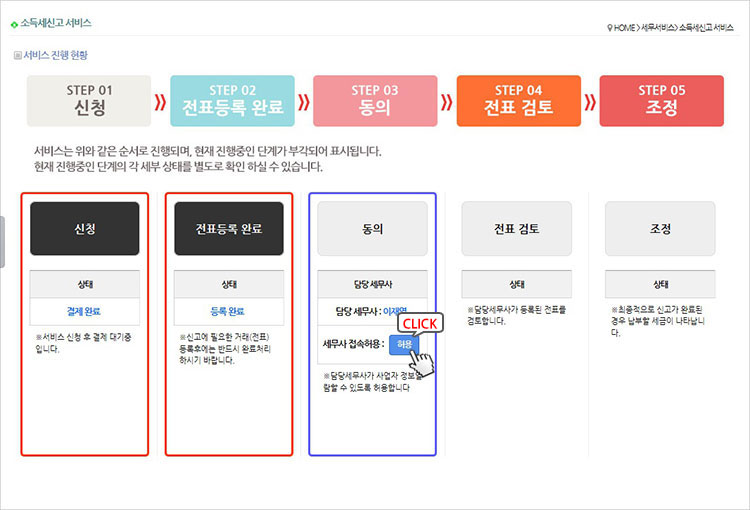Open the red STEP 05 조정 box
Screen dimensions: 750x510
[661, 101]
